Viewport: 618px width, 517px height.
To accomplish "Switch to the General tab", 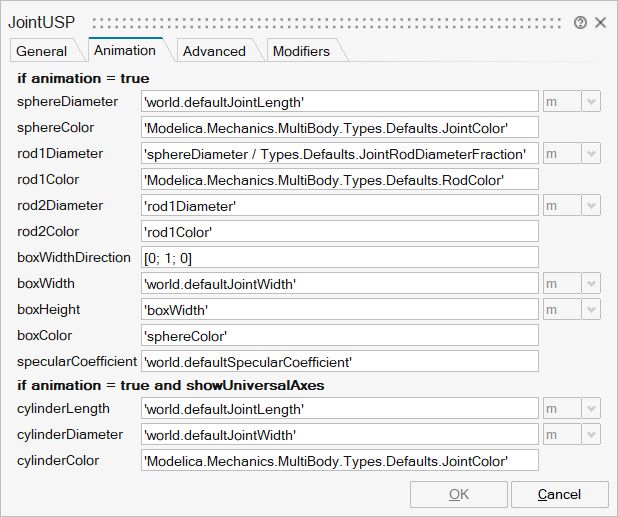I will (42, 51).
